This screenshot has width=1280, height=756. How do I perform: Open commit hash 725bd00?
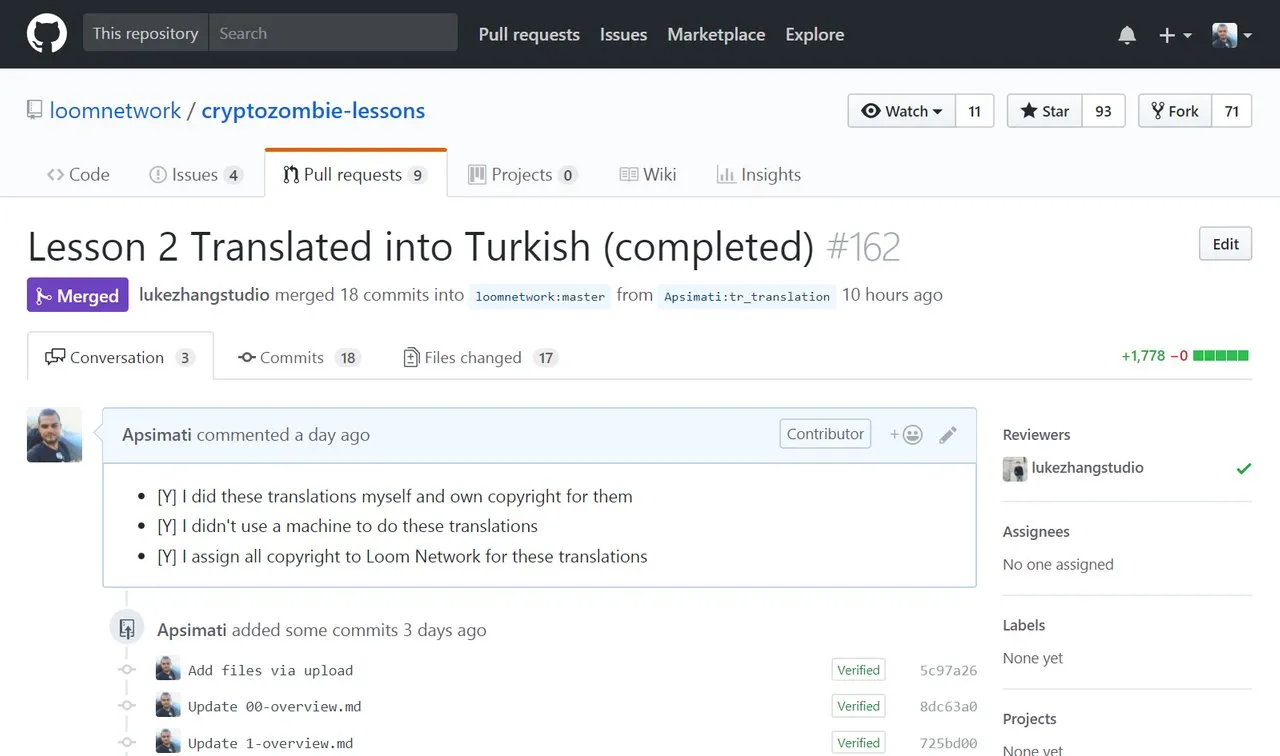pos(948,744)
